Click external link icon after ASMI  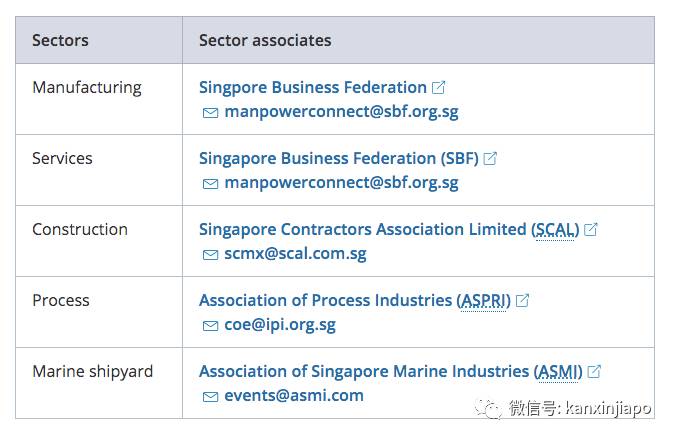point(594,372)
